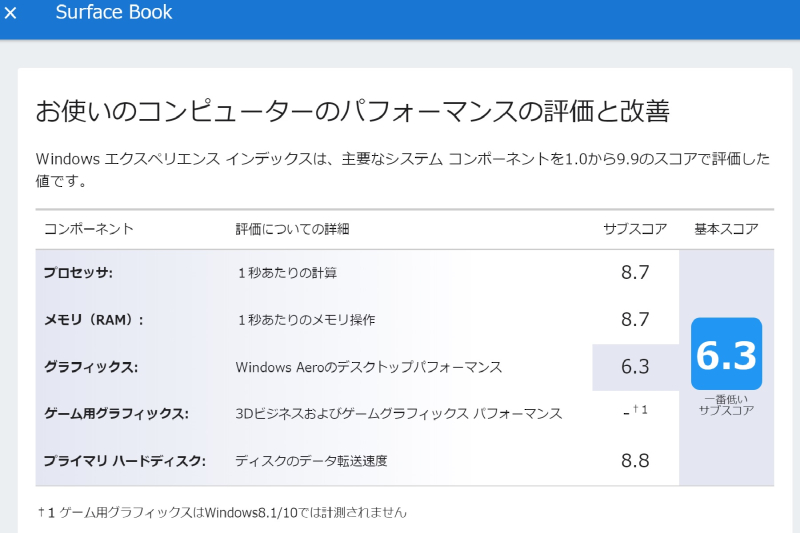Click the サブスコア column header
800x533 pixels.
tap(635, 229)
